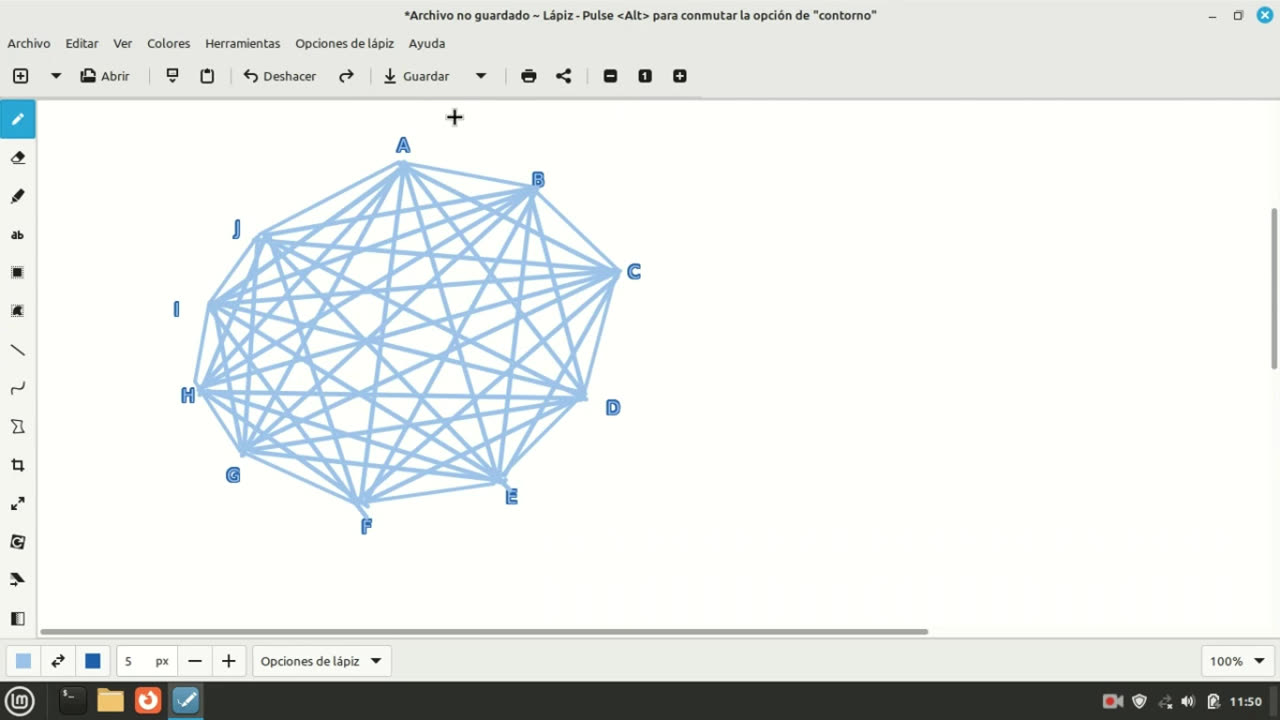Viewport: 1280px width, 720px height.
Task: Open bottom Opciones de lápiz dropdown
Action: pyautogui.click(x=321, y=661)
